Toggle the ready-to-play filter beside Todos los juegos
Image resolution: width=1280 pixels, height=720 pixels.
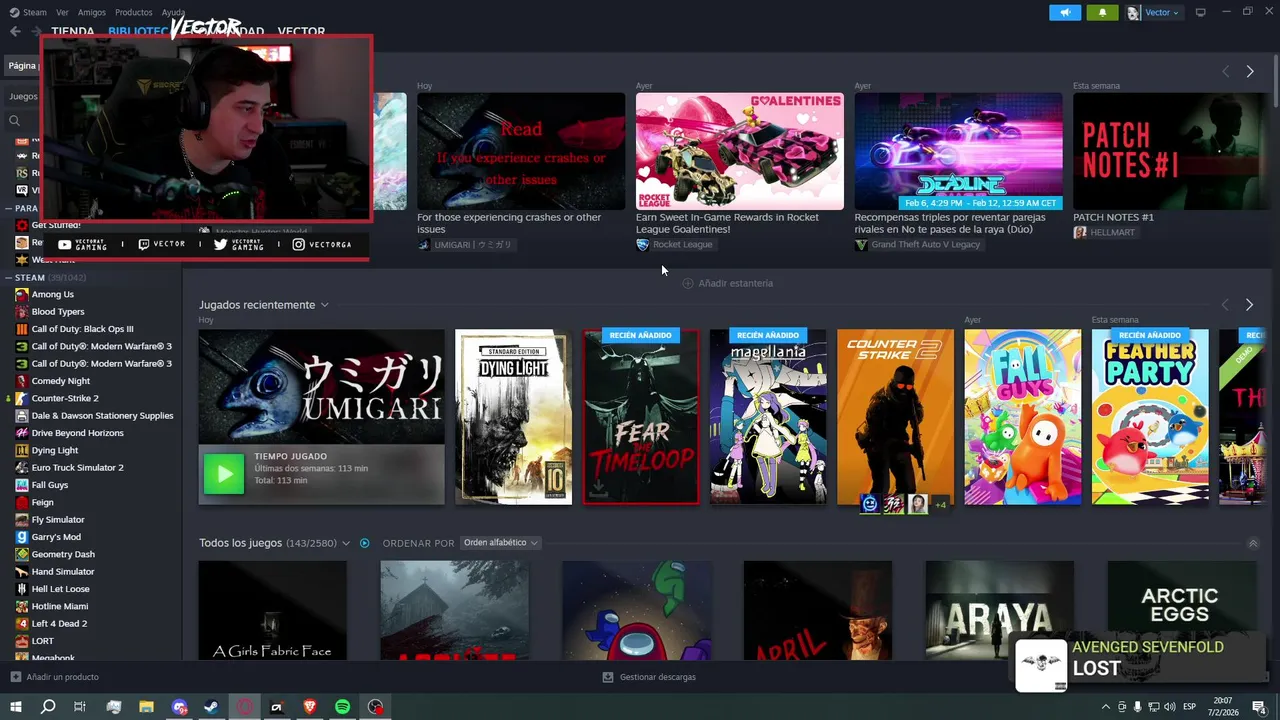(365, 543)
